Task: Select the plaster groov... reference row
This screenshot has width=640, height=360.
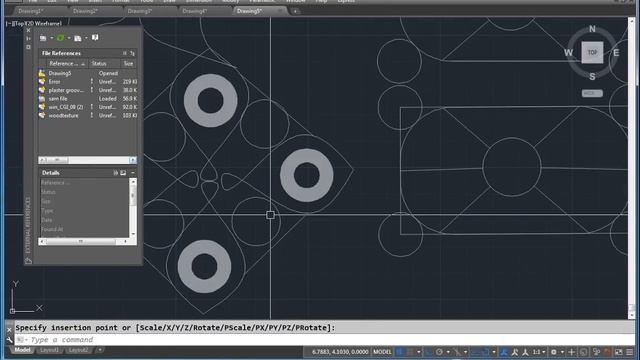Action: (87, 90)
